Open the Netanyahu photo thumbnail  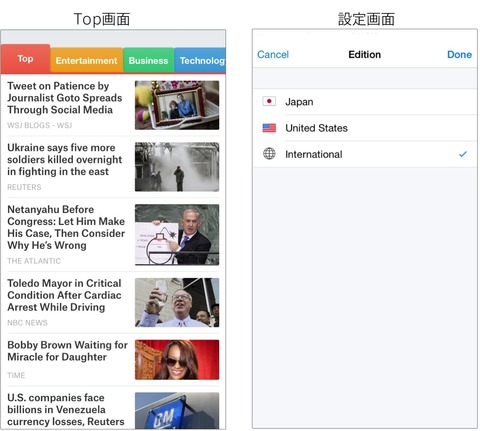pyautogui.click(x=177, y=235)
